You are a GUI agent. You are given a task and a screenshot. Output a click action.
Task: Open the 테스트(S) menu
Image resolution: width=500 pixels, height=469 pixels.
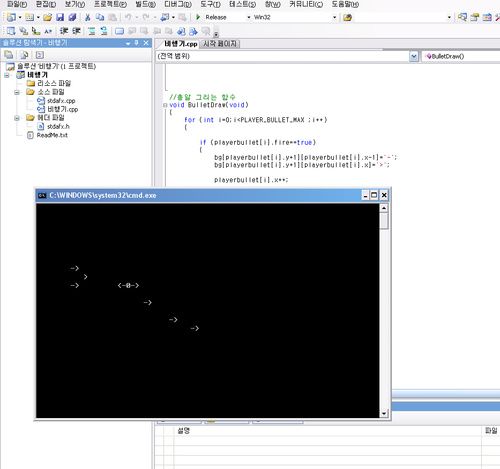click(242, 4)
